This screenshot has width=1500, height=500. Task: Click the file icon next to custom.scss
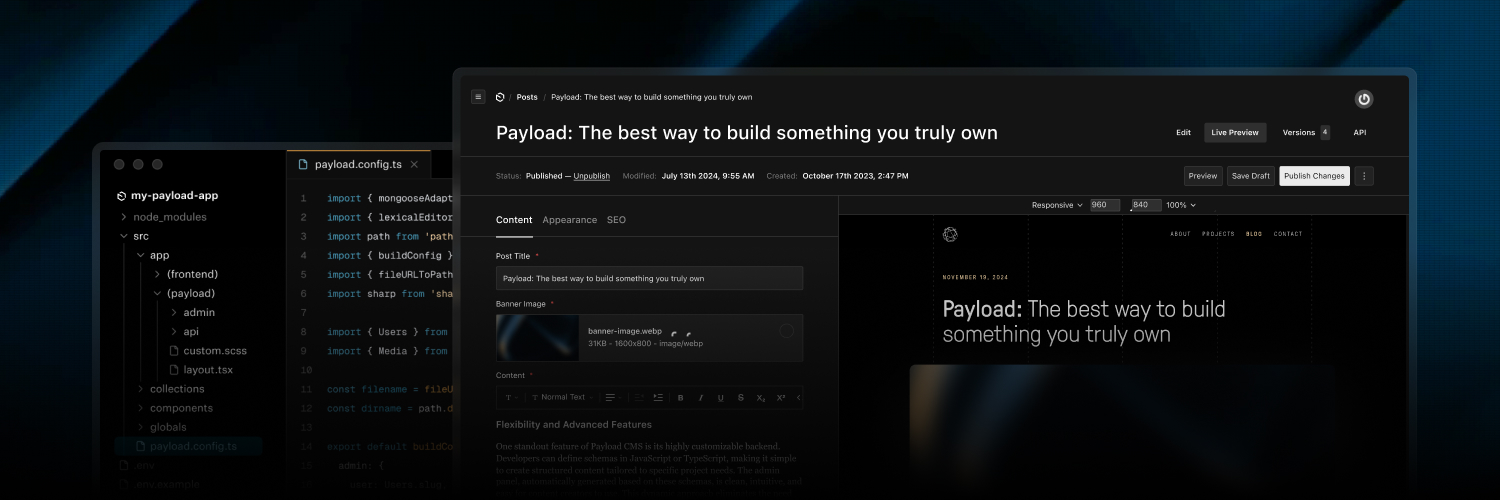point(174,351)
